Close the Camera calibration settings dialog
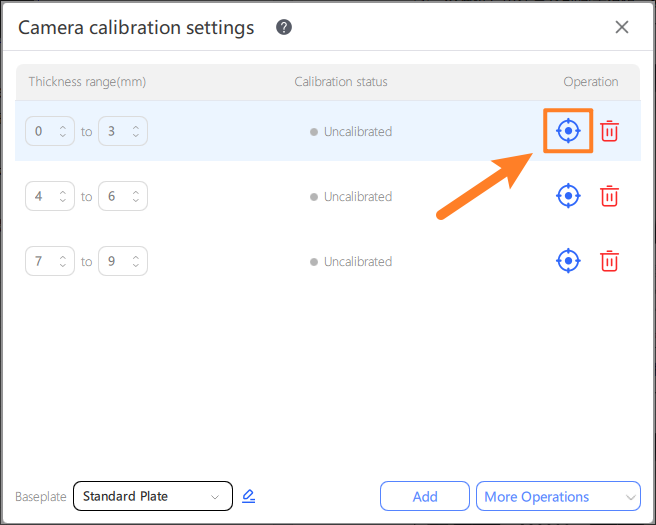 (622, 27)
